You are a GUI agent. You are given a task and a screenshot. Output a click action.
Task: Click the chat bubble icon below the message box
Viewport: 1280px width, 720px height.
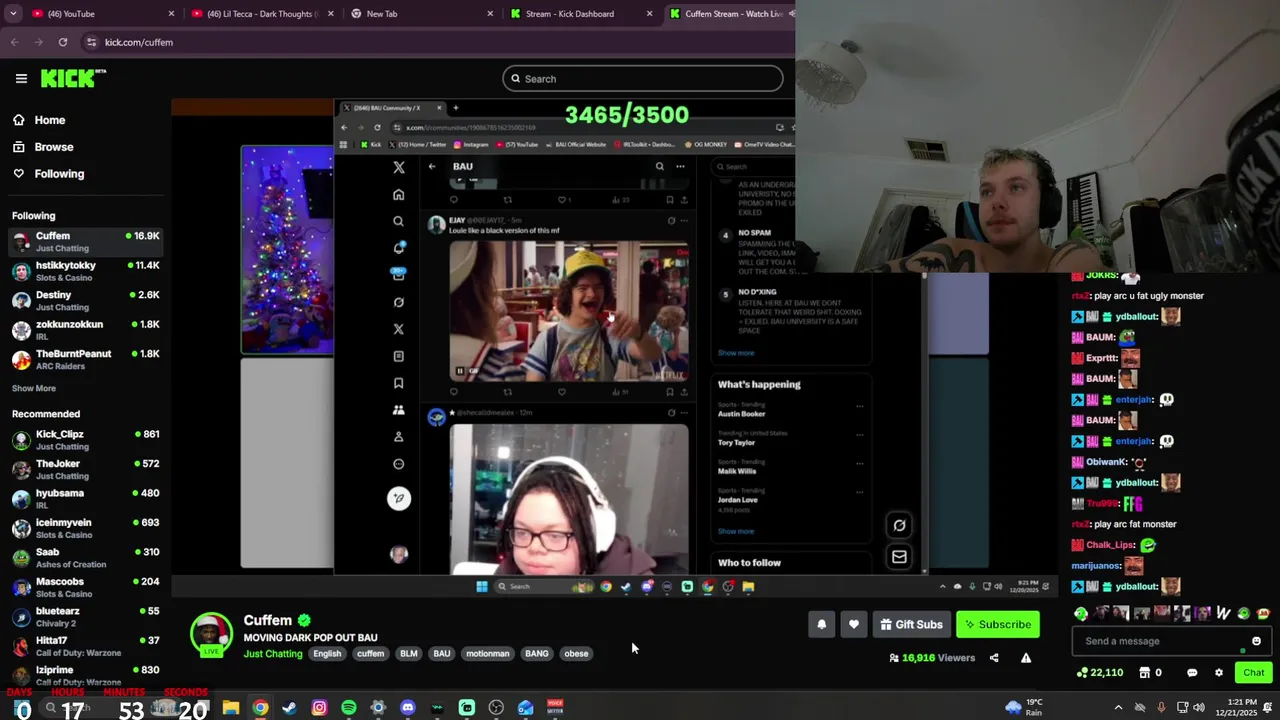[x=1192, y=673]
